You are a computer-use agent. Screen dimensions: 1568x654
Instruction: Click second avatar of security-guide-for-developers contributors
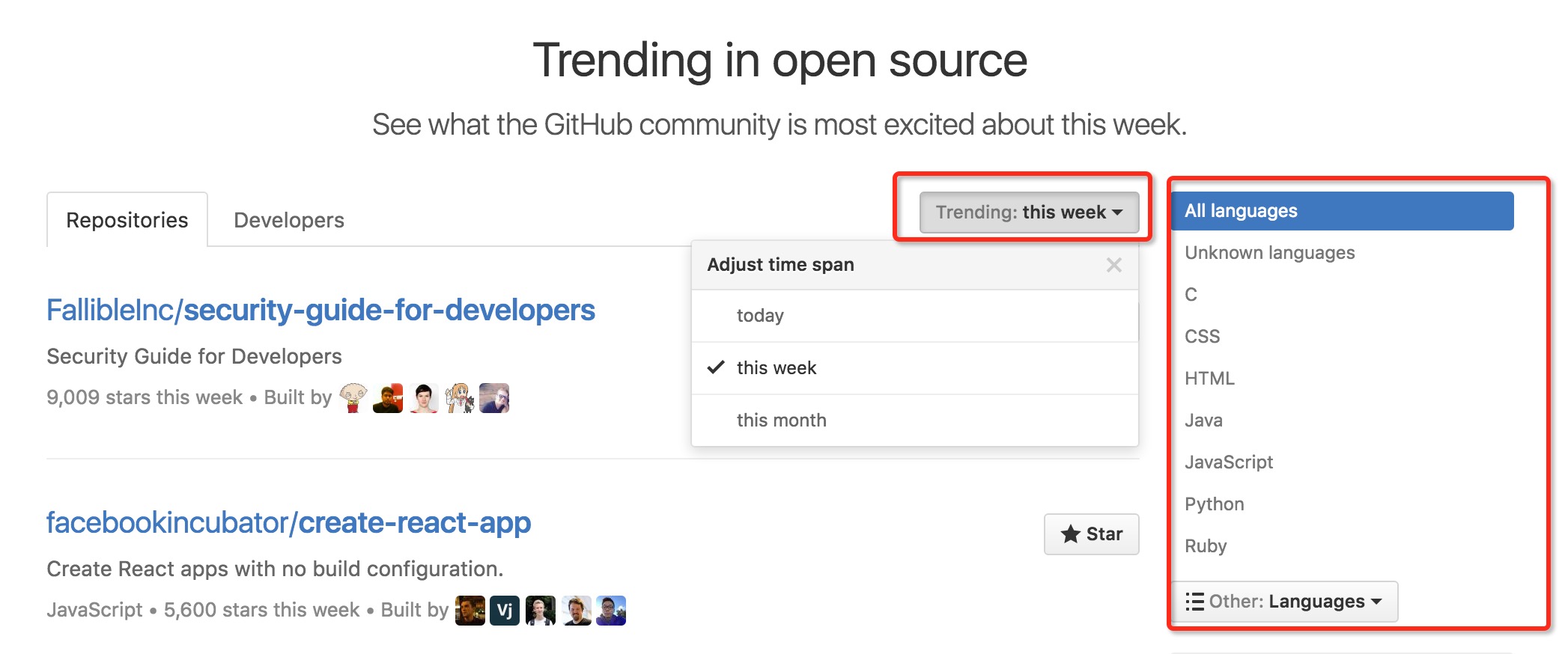tap(388, 398)
